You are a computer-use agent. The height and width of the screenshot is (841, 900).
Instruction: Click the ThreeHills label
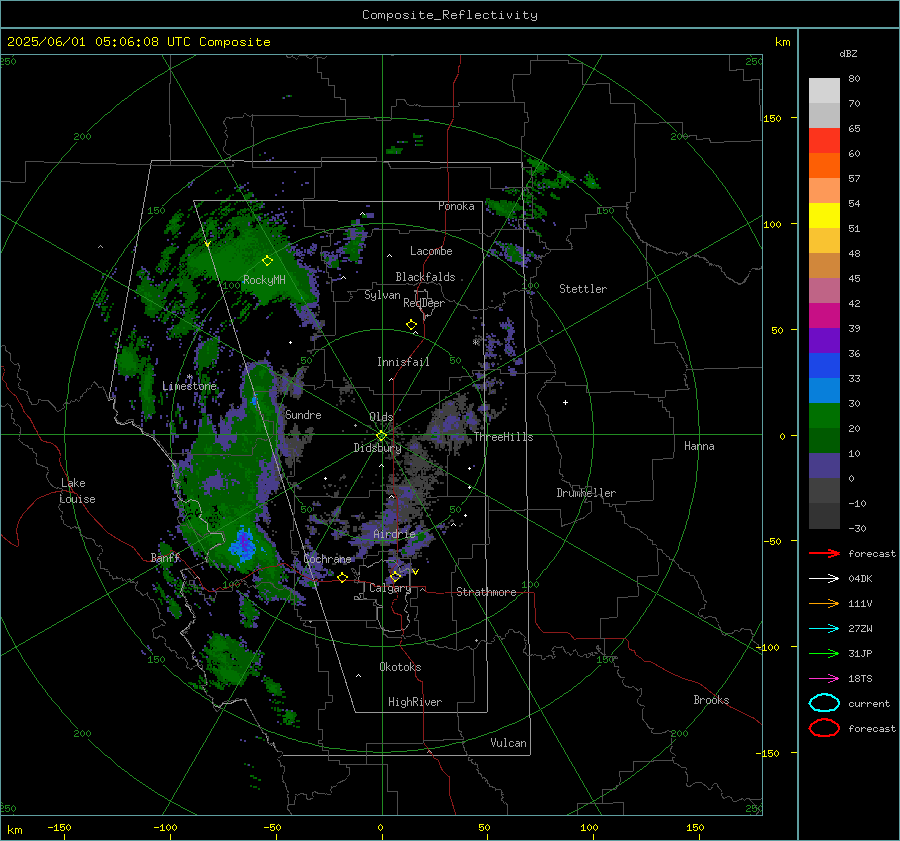pyautogui.click(x=503, y=437)
